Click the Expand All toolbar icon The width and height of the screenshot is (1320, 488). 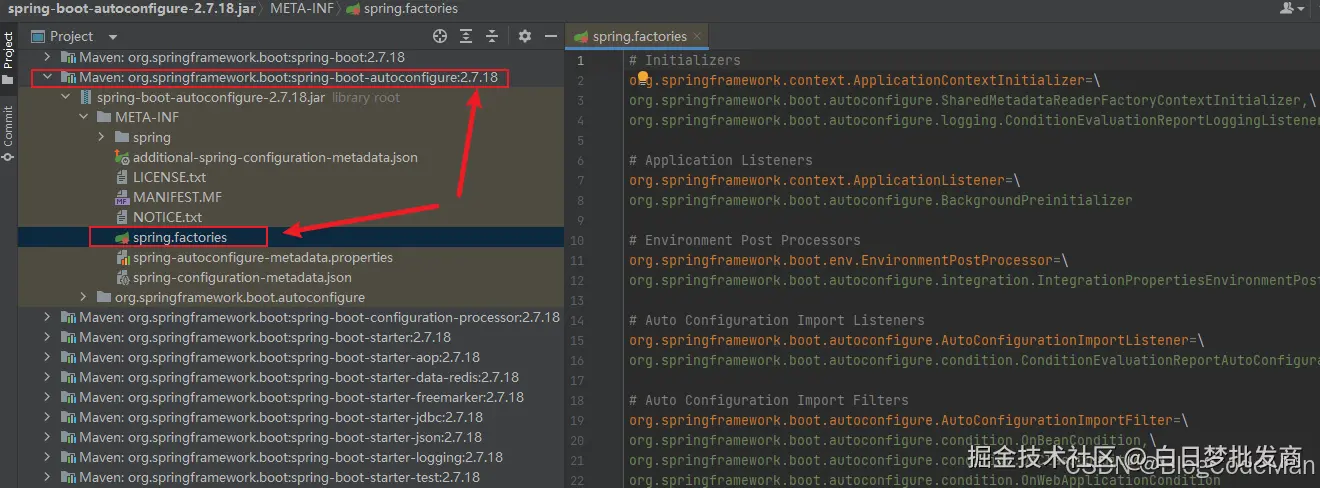(467, 36)
